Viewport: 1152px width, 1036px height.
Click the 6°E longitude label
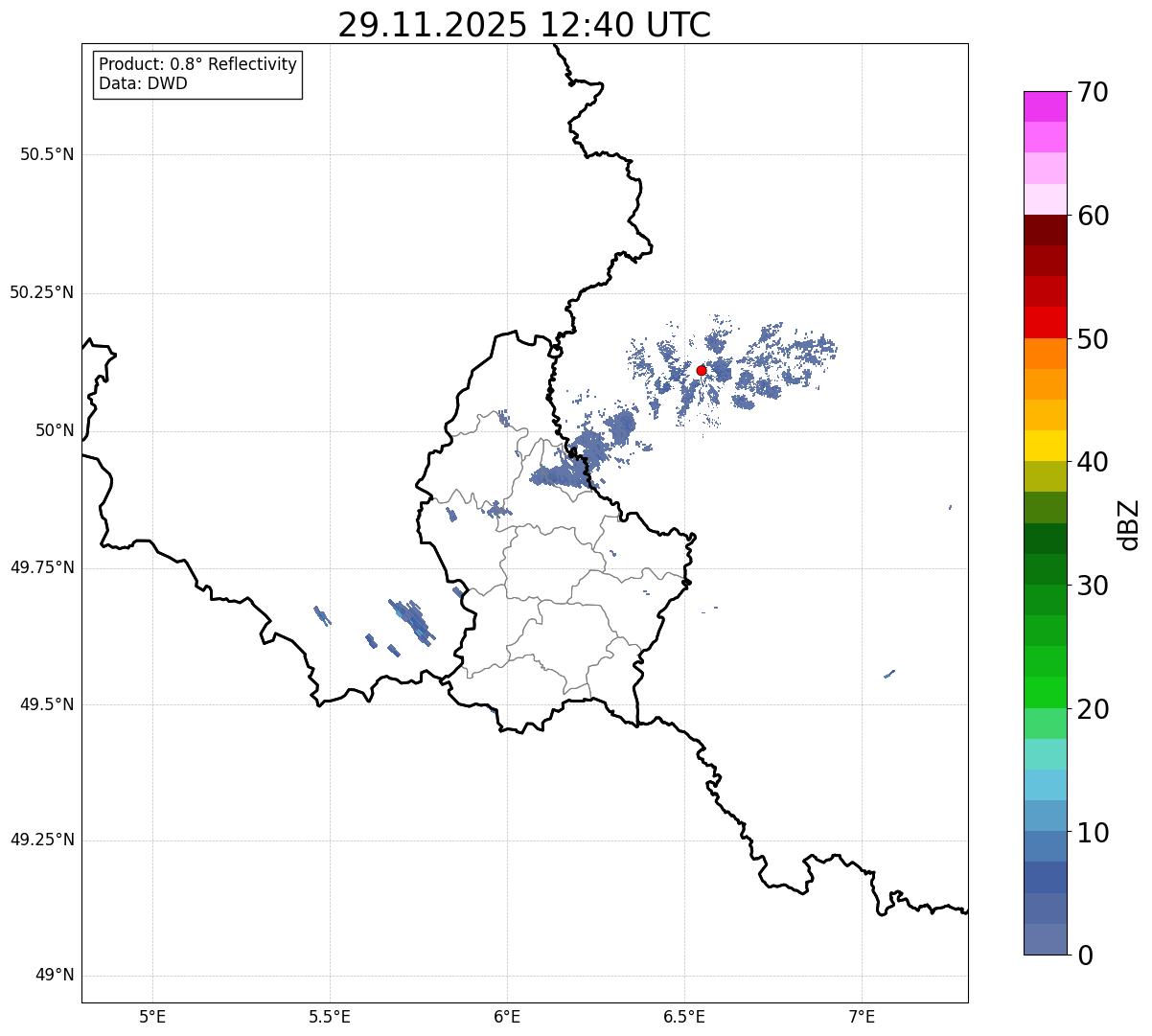(x=507, y=1017)
